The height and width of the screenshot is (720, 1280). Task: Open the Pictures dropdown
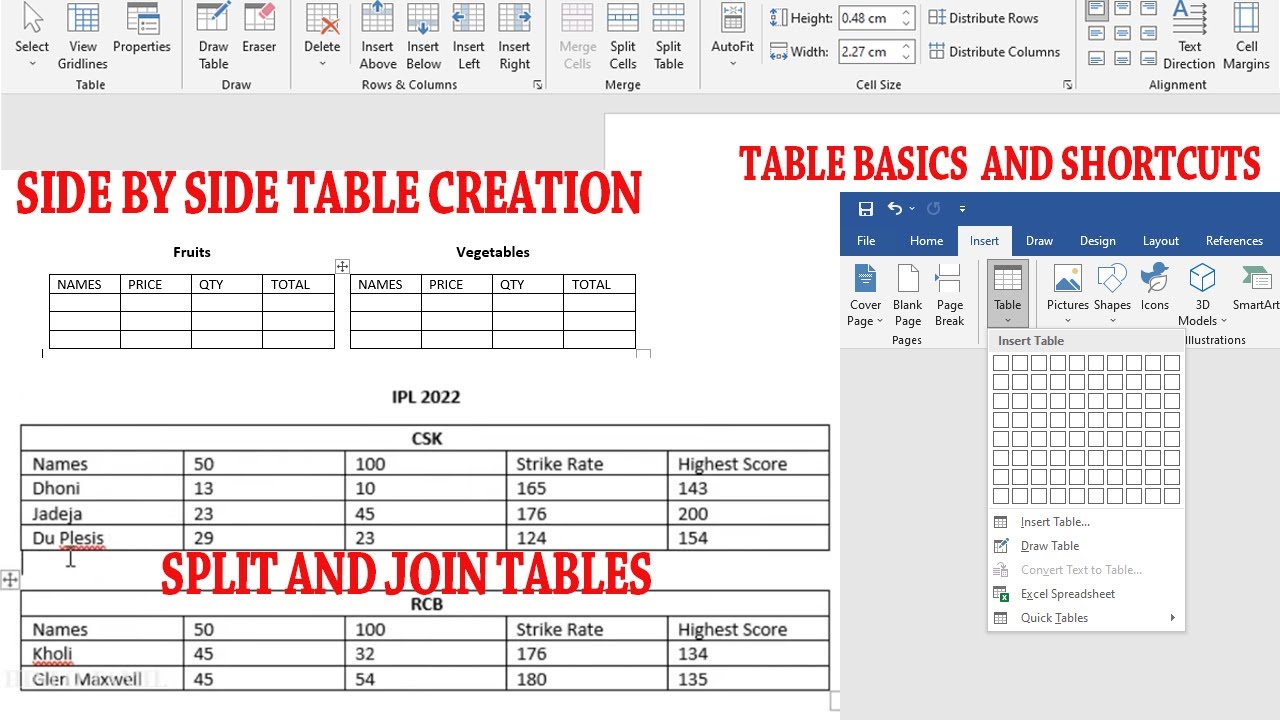(1068, 295)
